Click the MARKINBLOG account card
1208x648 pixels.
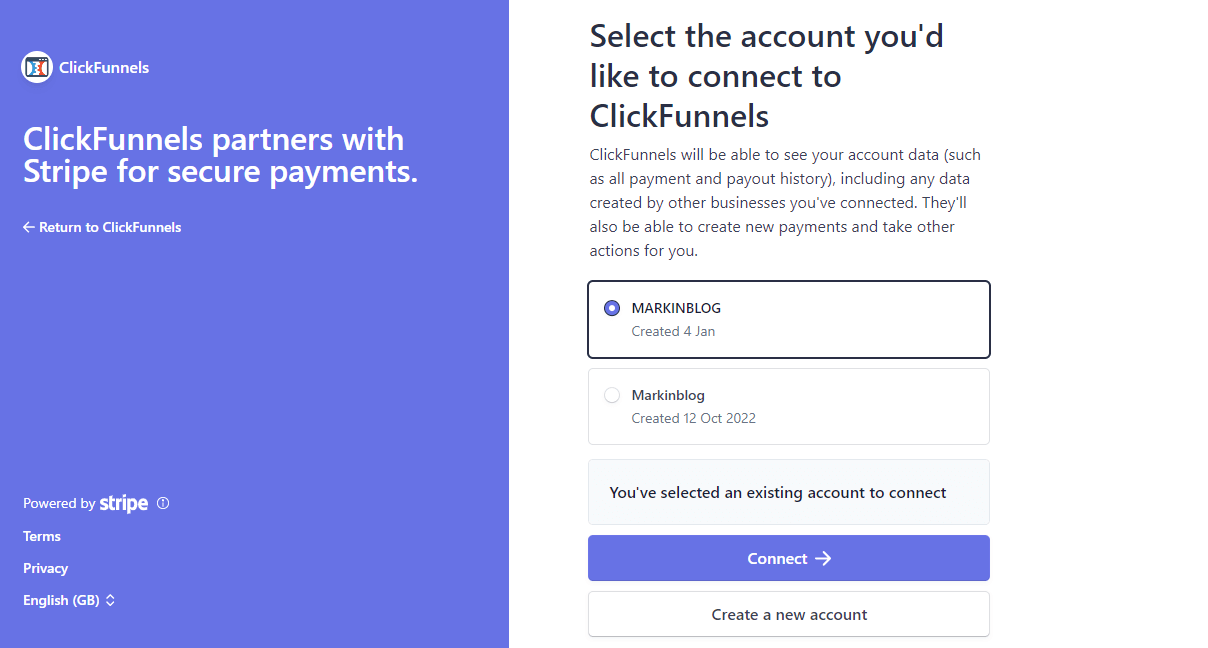[788, 319]
